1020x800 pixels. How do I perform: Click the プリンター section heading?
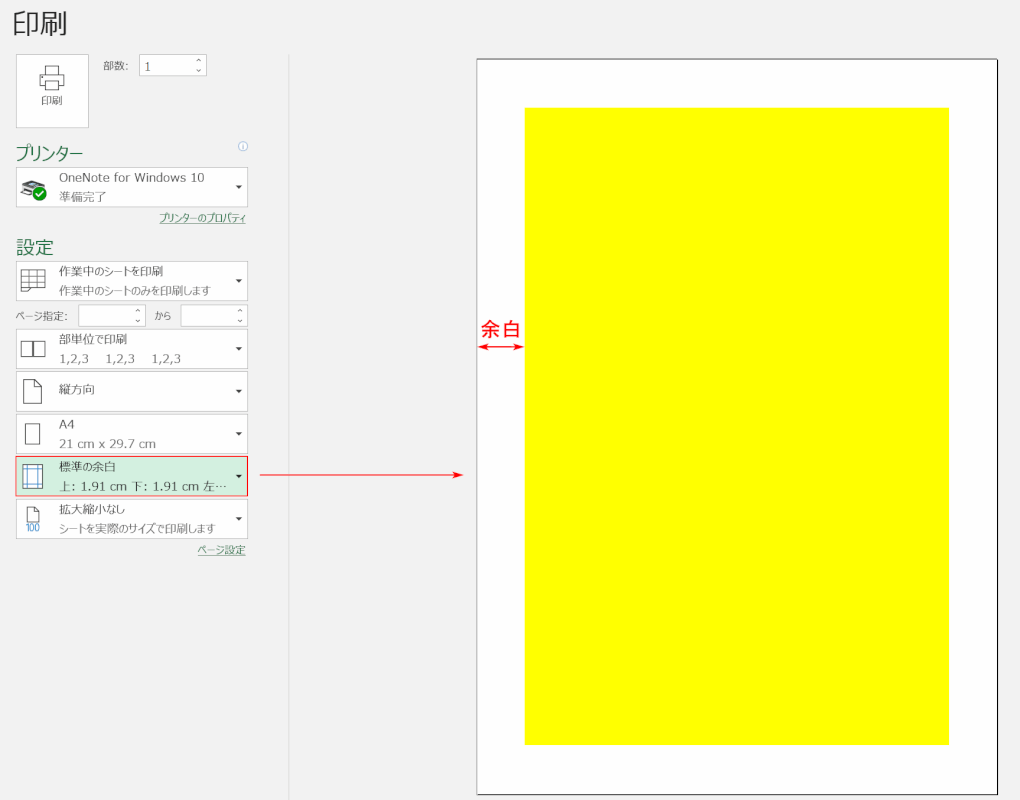[49, 153]
